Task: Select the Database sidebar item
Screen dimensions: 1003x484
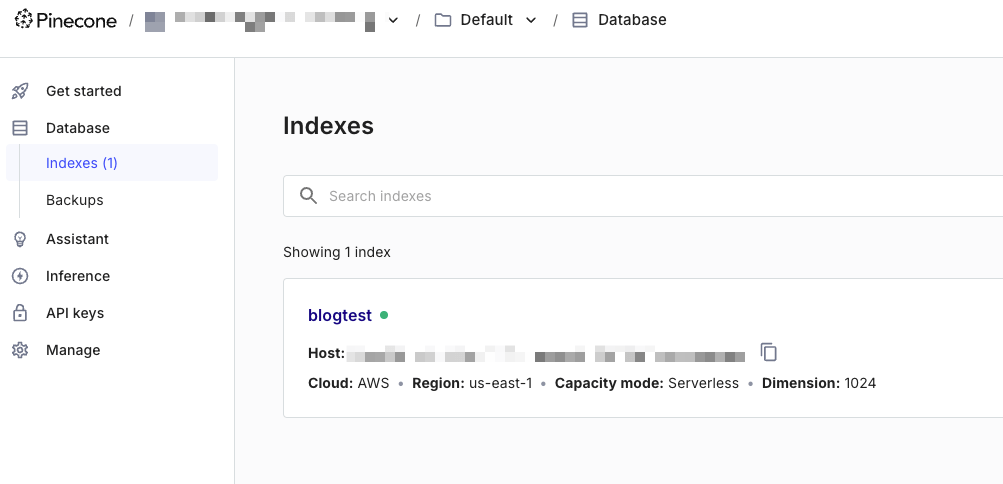Action: (x=77, y=128)
